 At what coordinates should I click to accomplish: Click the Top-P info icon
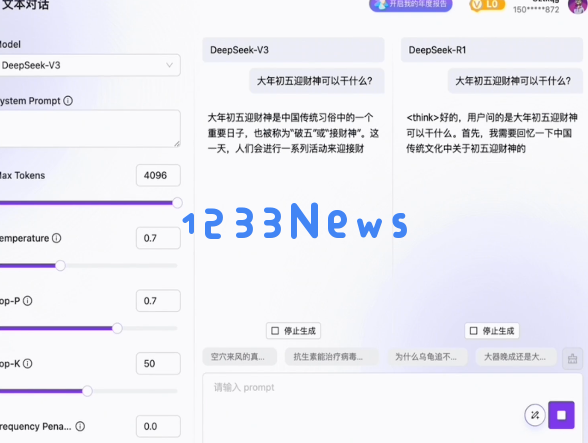click(x=28, y=301)
